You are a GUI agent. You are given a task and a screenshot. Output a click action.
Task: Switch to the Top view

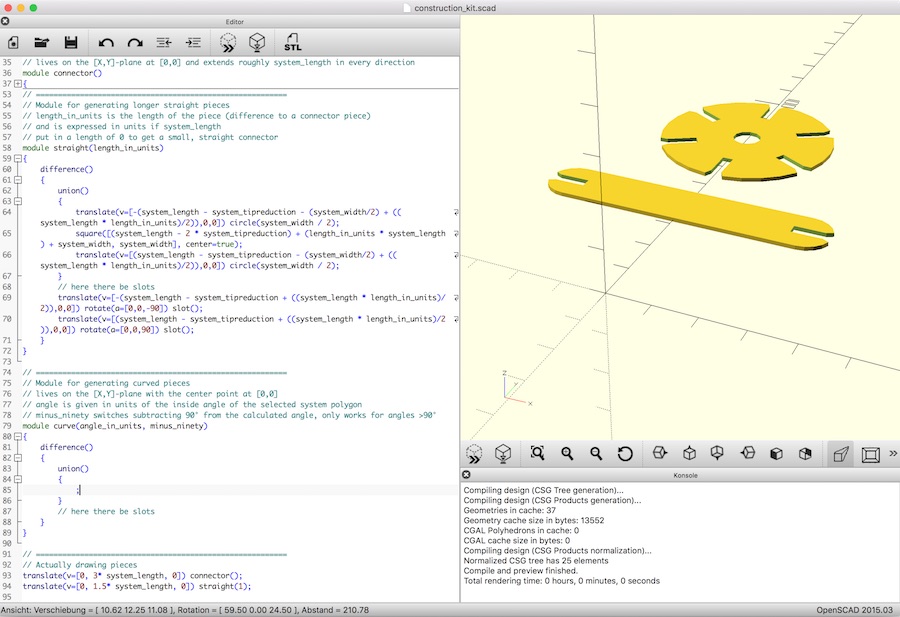click(689, 453)
